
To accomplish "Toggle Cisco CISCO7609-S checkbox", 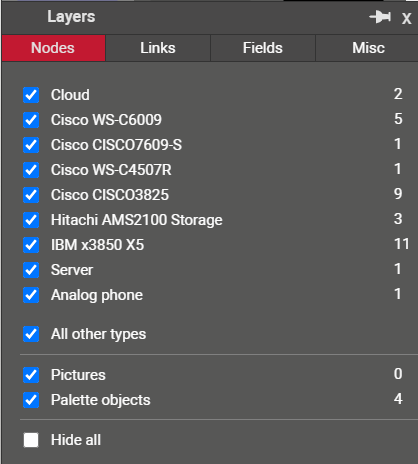I will [x=31, y=145].
